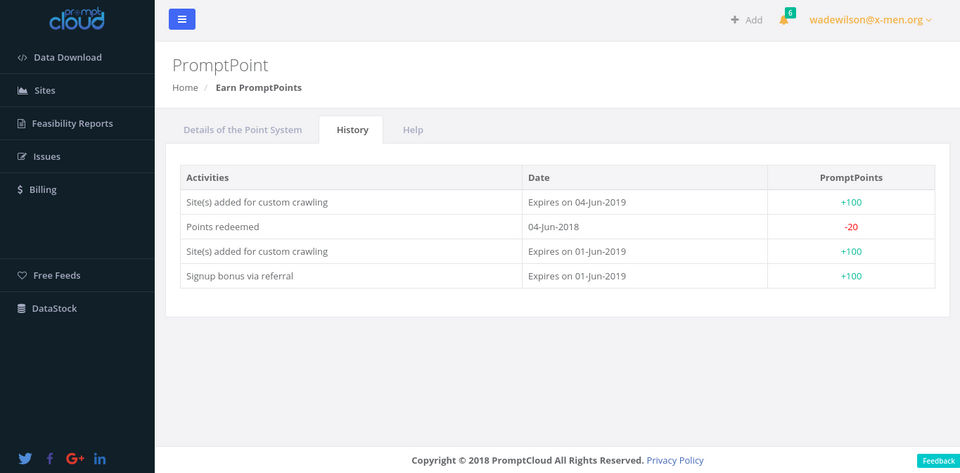Open the LinkedIn icon link

coord(100,459)
